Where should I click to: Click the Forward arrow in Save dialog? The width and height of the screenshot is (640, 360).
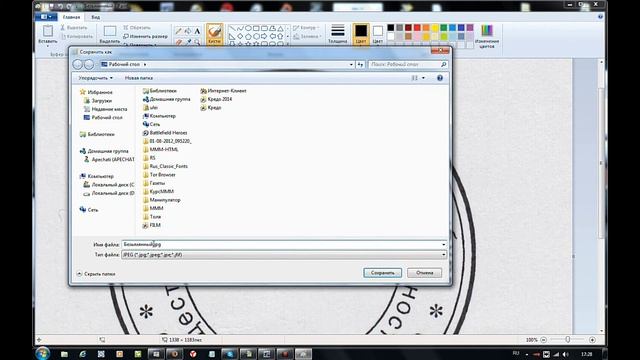(x=89, y=64)
